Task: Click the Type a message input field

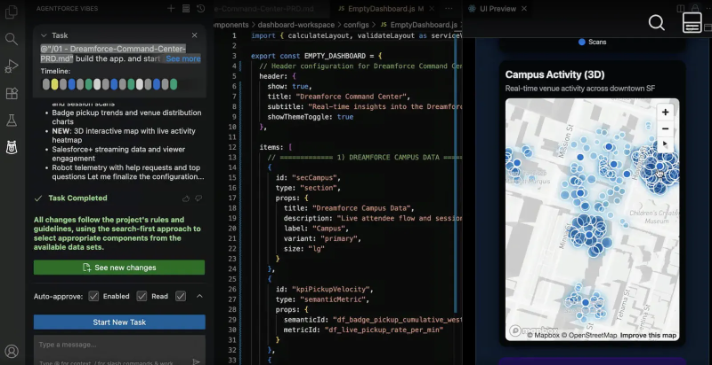Action: [119, 345]
